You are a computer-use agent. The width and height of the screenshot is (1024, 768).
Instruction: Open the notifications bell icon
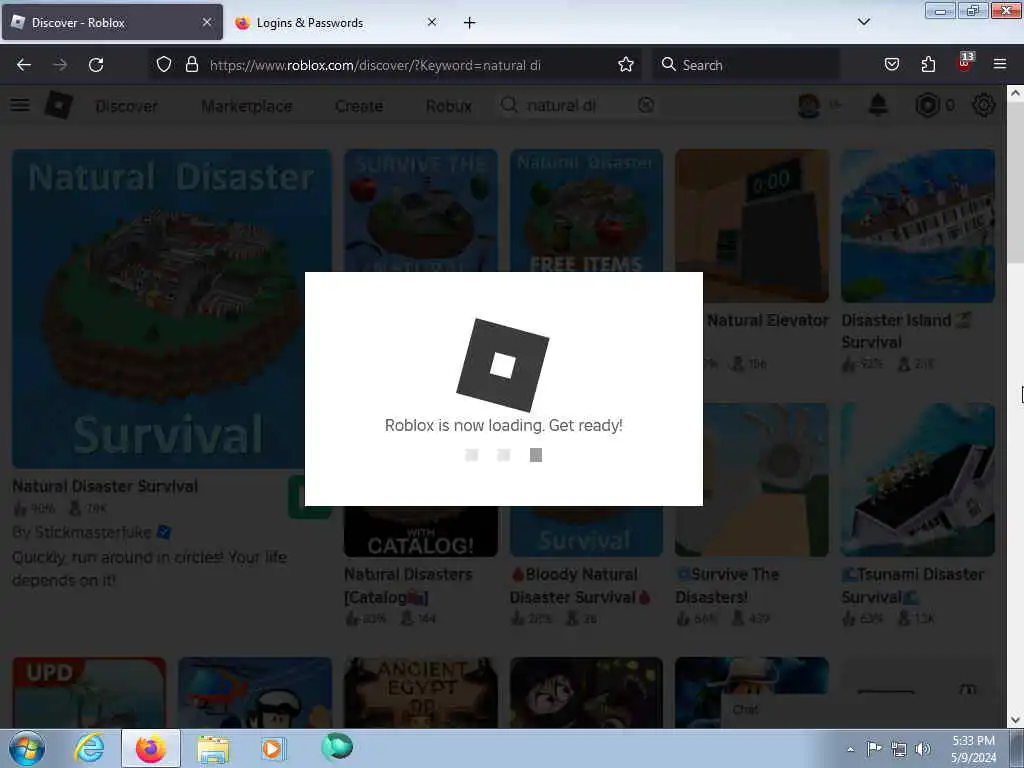coord(878,105)
